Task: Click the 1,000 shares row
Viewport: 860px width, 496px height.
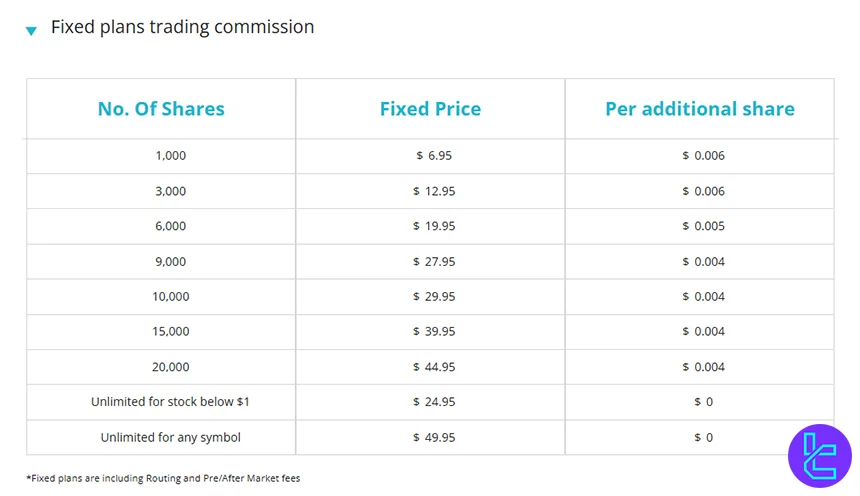Action: tap(170, 156)
